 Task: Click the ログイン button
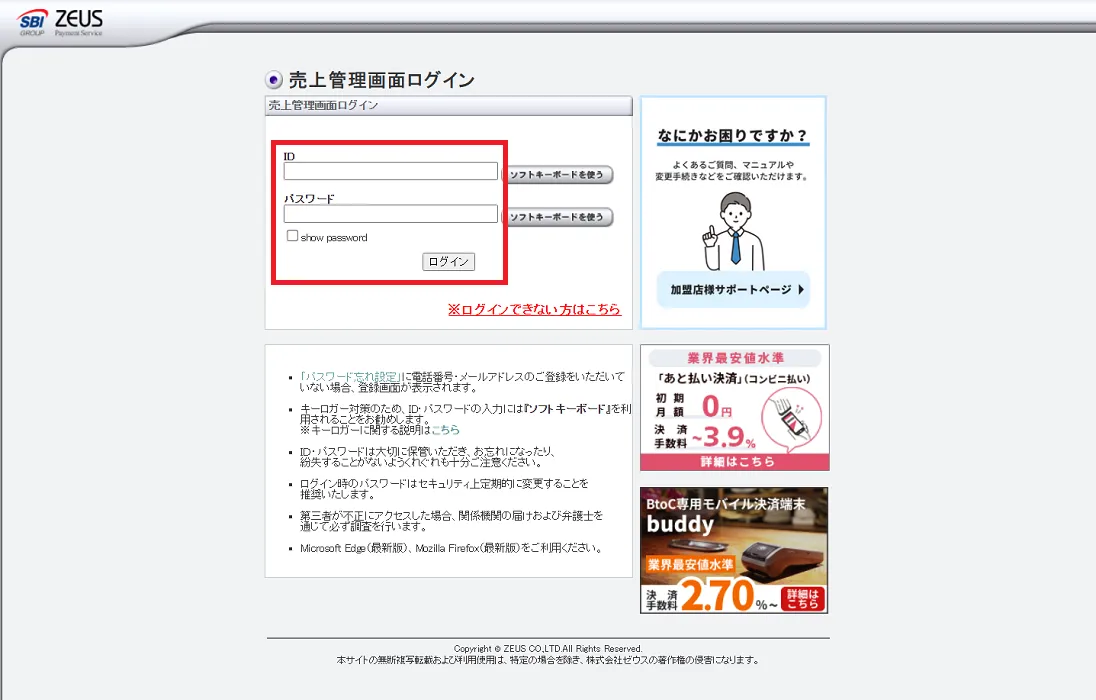pyautogui.click(x=448, y=262)
